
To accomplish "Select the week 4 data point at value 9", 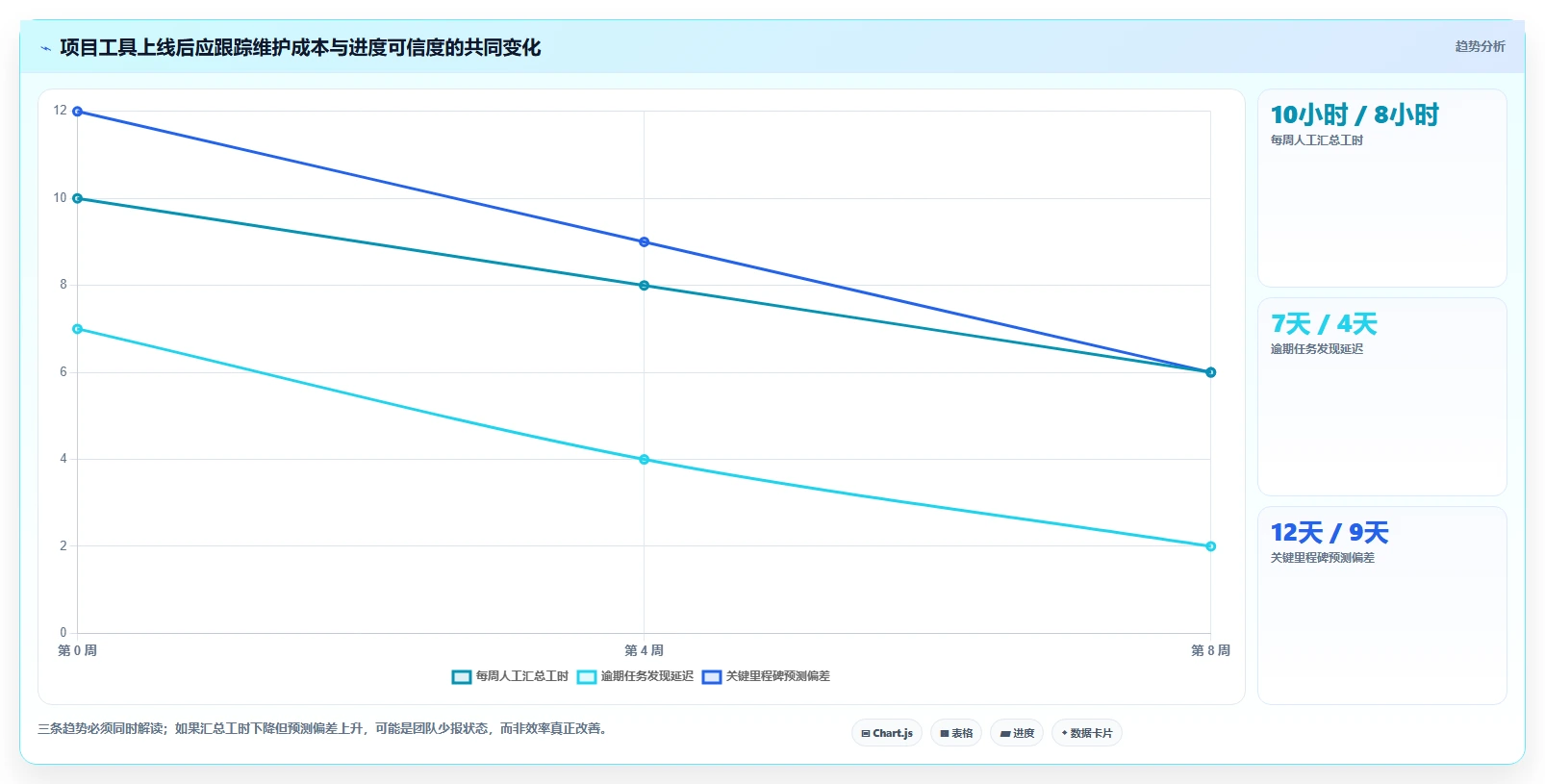I will (x=644, y=242).
